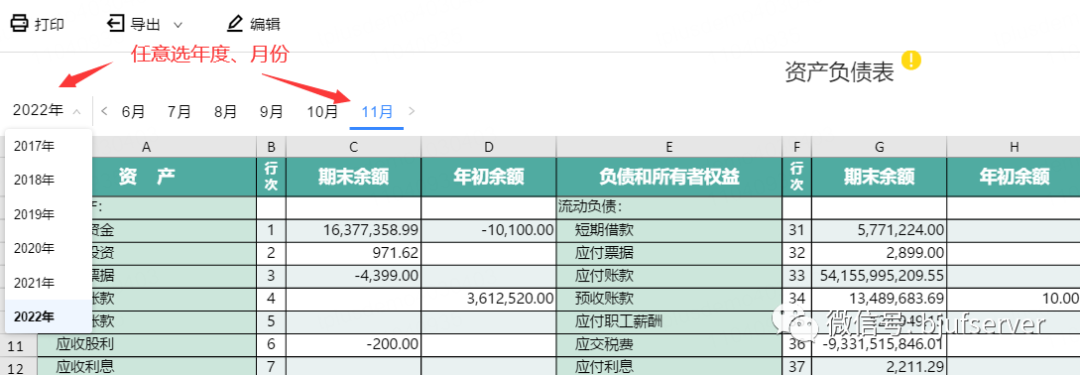The width and height of the screenshot is (1080, 375).
Task: Switch to the 9月 month tab
Action: 271,111
